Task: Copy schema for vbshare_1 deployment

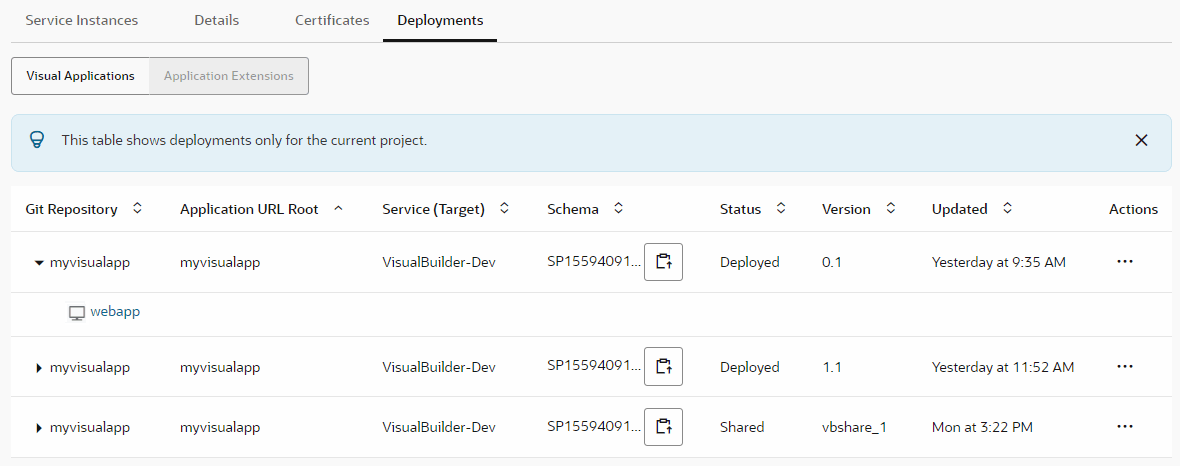Action: click(663, 427)
